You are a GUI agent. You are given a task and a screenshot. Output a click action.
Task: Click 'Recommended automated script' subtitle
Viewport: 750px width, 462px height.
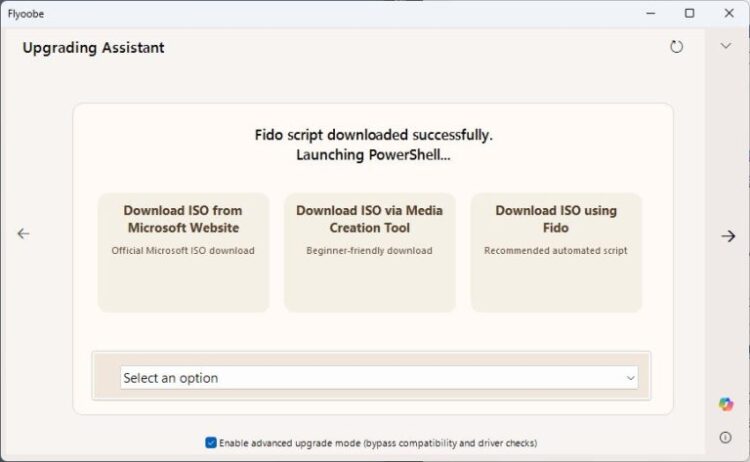(556, 251)
